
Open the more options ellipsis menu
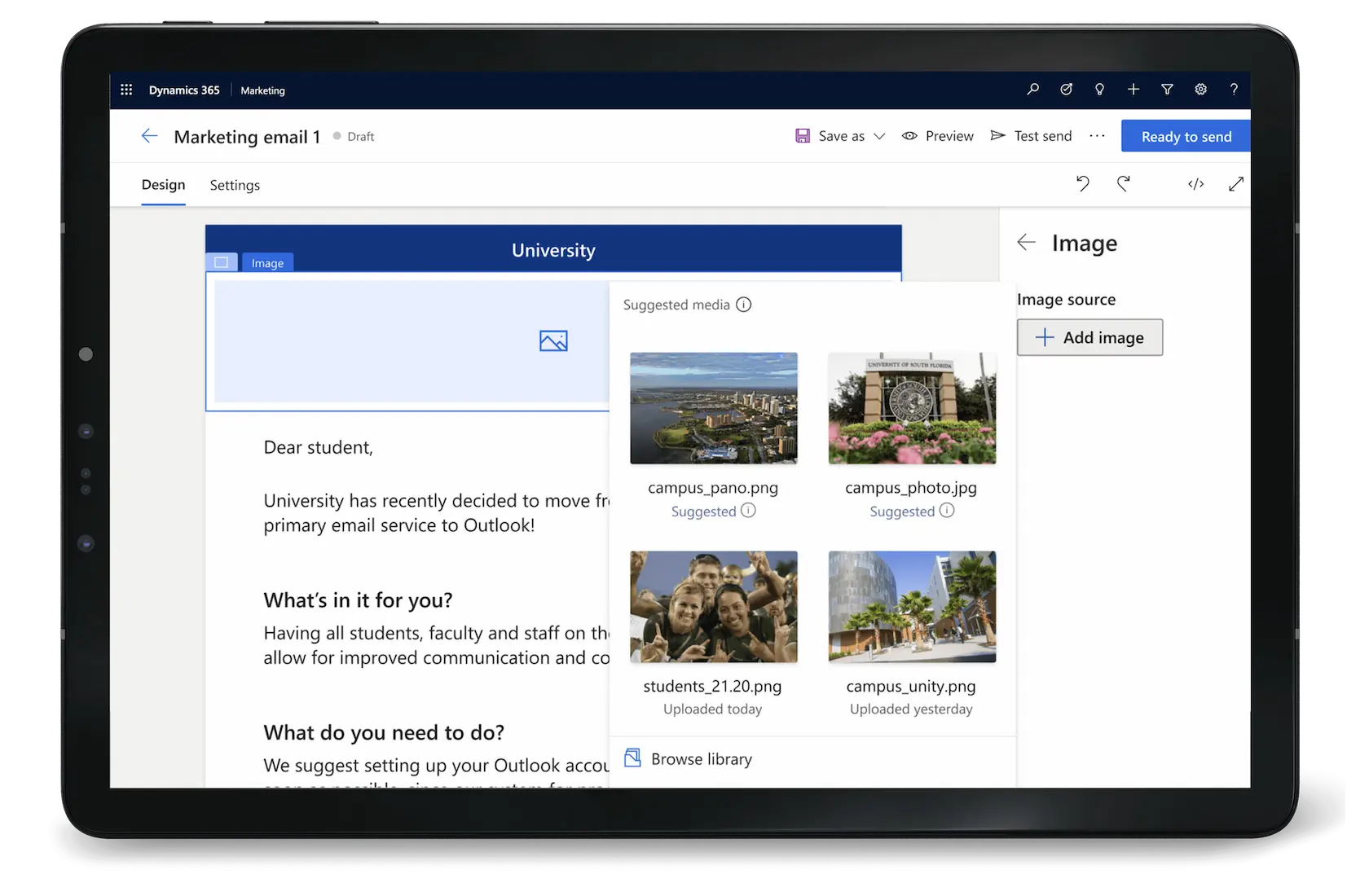tap(1097, 136)
